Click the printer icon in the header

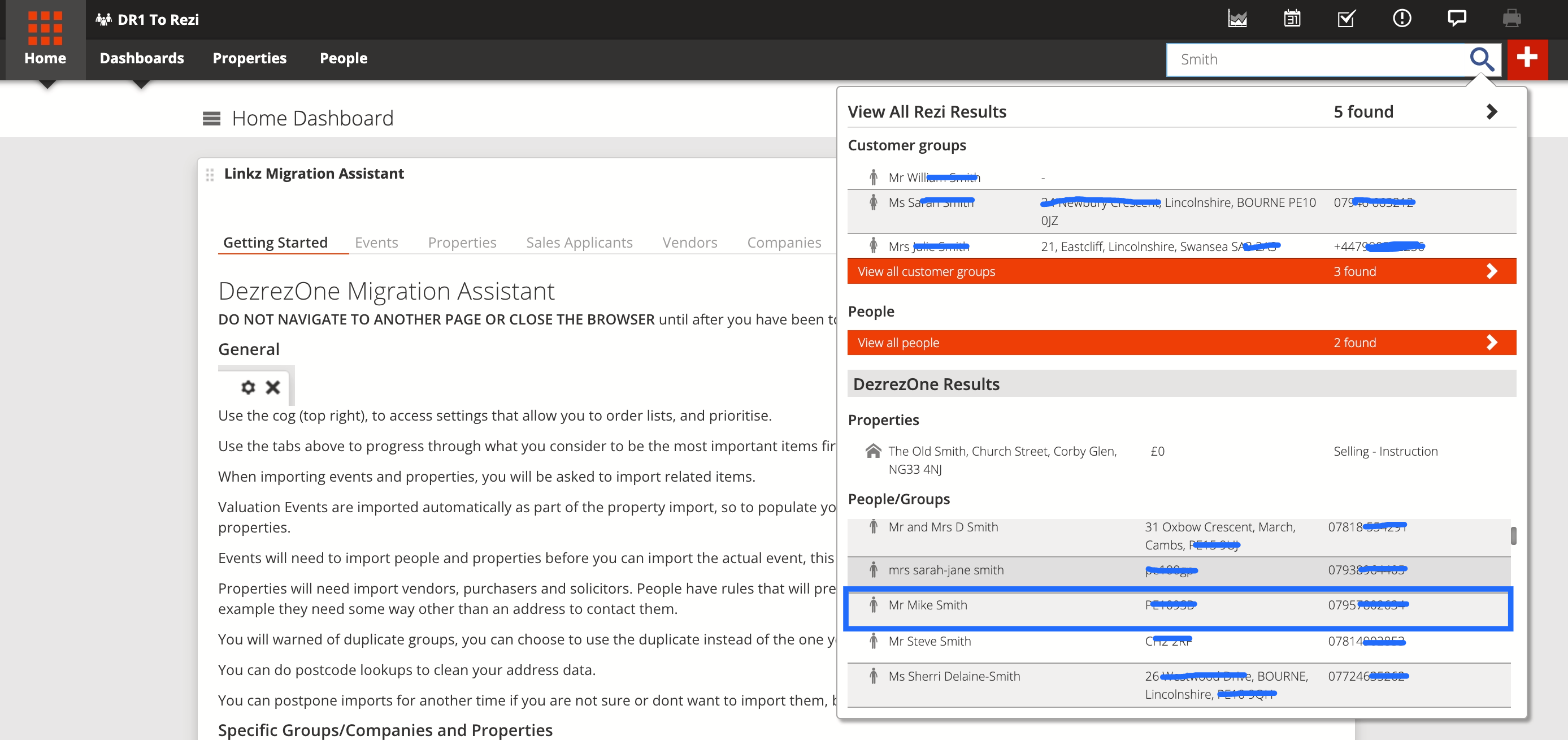(1511, 19)
